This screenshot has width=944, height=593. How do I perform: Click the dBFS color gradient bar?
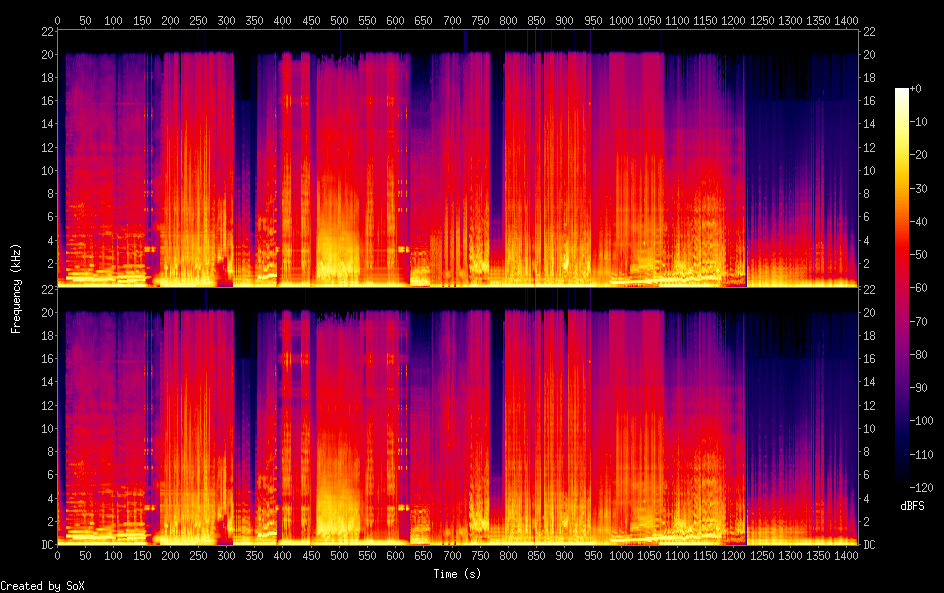pyautogui.click(x=901, y=288)
